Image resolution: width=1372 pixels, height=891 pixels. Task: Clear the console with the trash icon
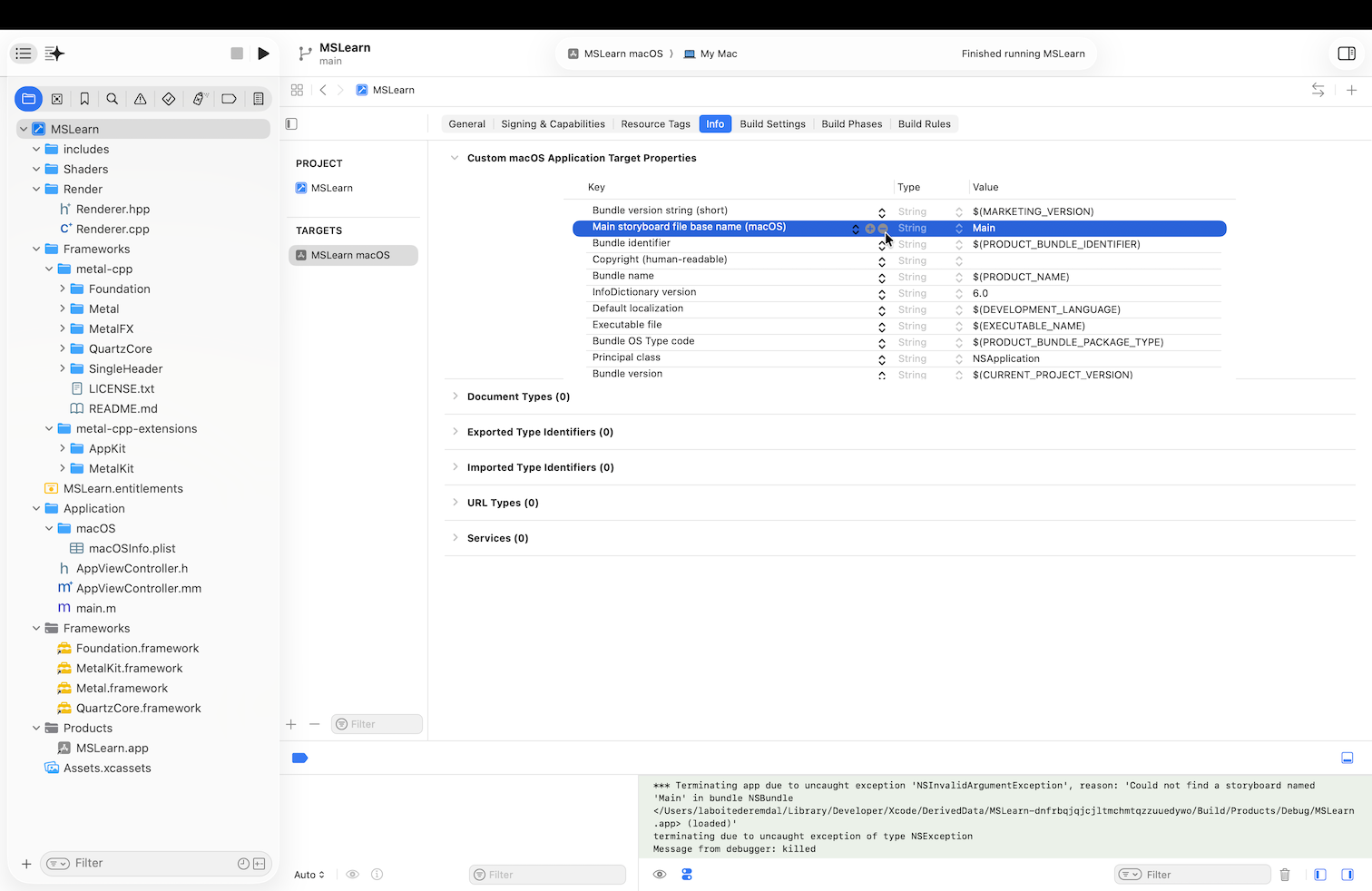(x=1285, y=875)
